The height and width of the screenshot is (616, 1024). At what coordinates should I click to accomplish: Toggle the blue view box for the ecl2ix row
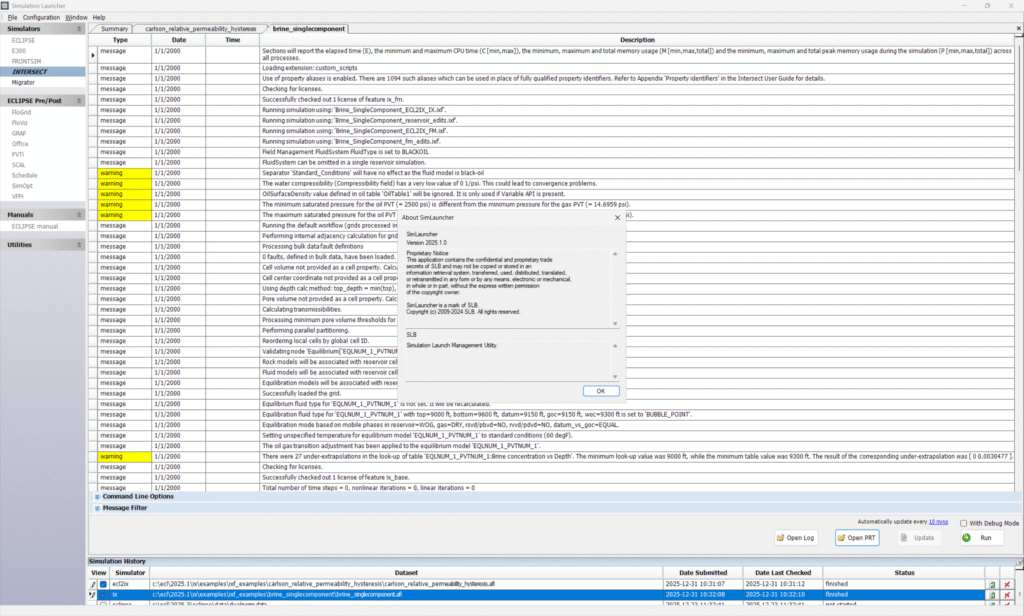tap(102, 583)
